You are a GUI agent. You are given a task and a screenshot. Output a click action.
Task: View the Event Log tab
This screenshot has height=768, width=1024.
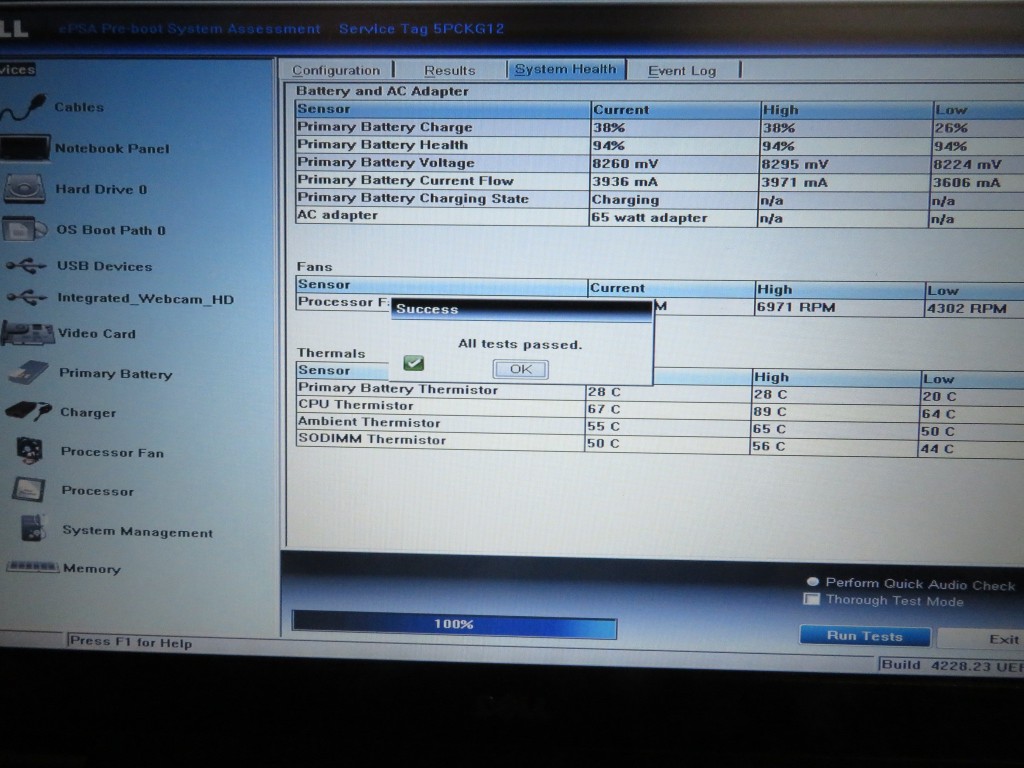(682, 71)
